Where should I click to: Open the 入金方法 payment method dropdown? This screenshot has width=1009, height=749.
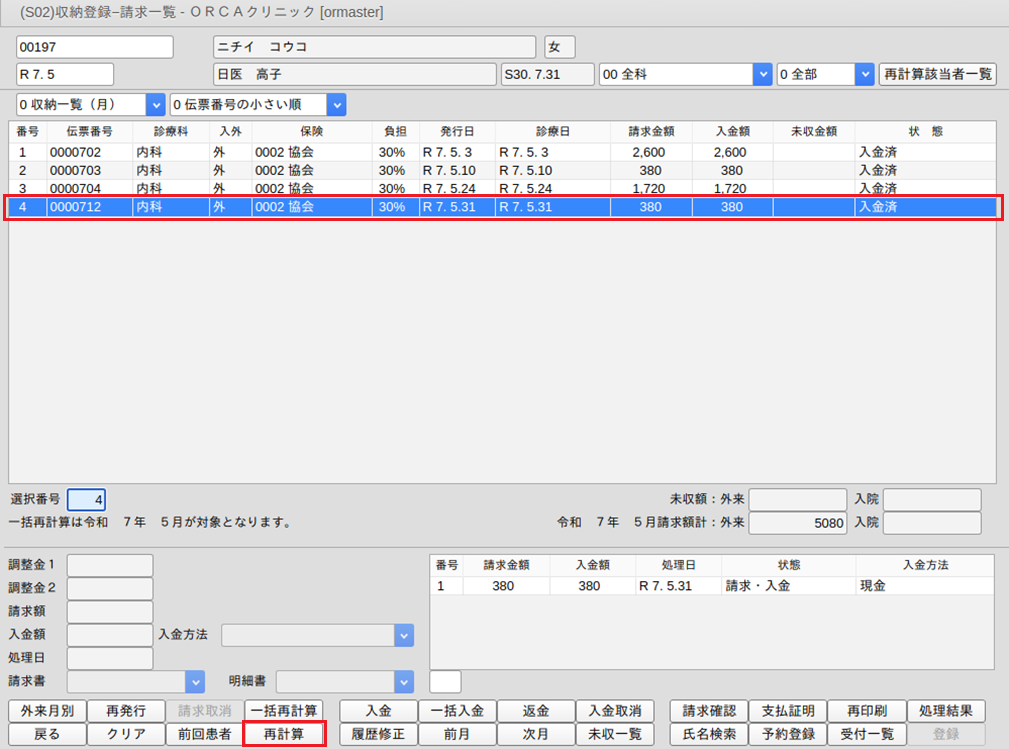click(x=403, y=635)
